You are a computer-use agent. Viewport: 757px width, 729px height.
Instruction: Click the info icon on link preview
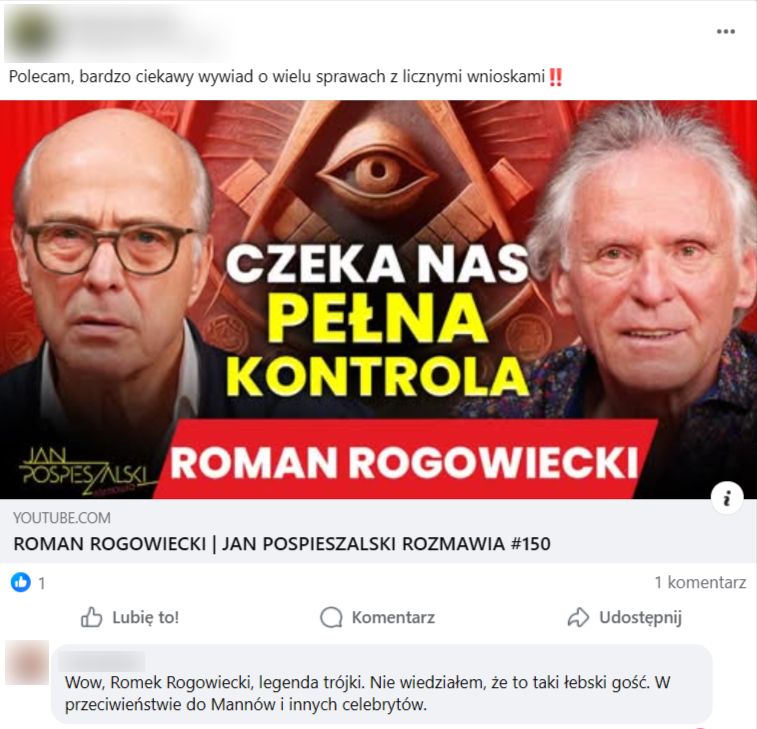727,498
